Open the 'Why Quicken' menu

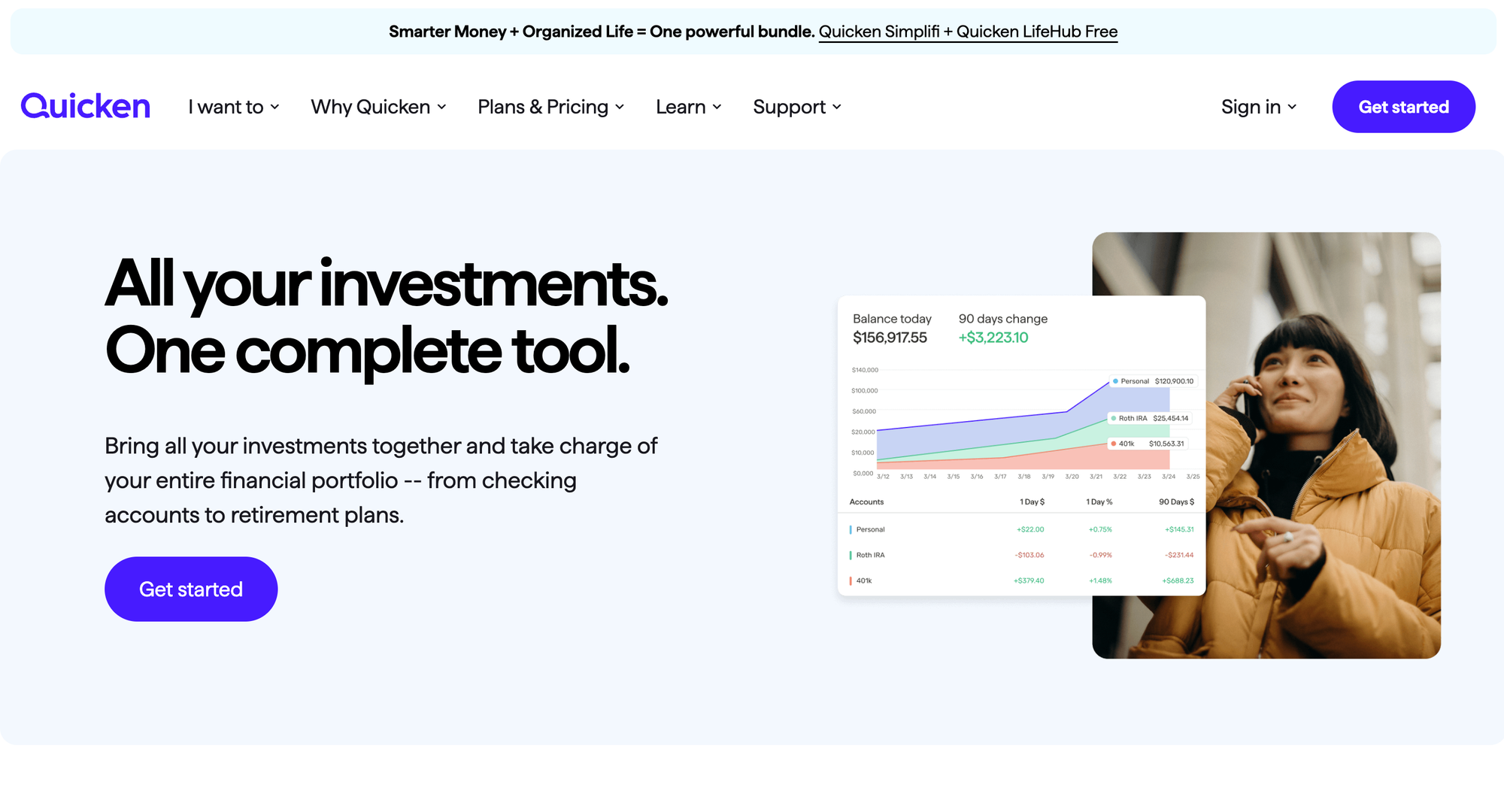pyautogui.click(x=378, y=107)
